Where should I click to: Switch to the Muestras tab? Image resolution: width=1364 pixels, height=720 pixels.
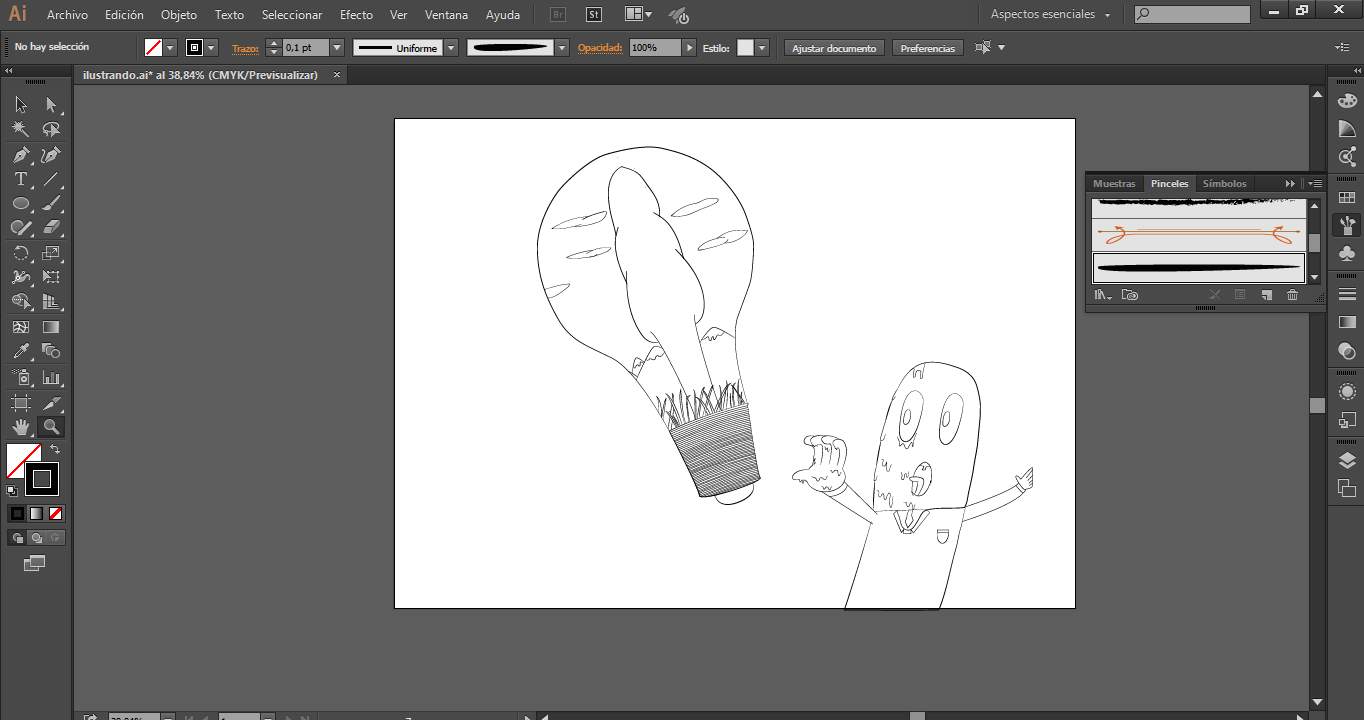(x=1114, y=184)
